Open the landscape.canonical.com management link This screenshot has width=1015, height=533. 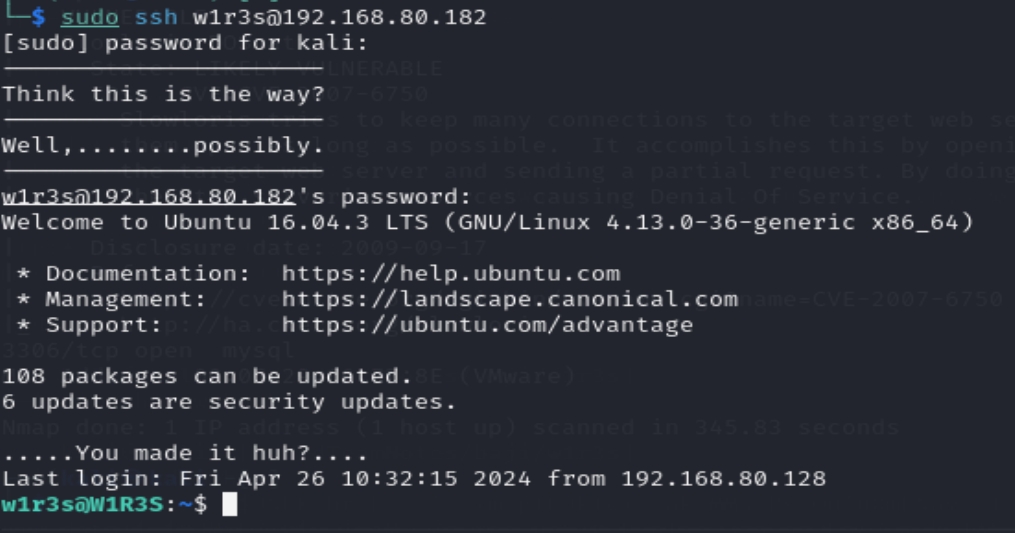tap(509, 299)
